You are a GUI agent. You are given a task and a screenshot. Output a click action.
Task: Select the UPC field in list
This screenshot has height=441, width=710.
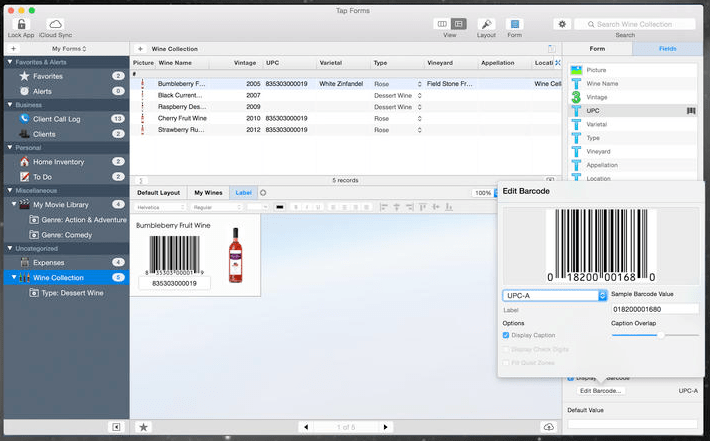tap(633, 110)
